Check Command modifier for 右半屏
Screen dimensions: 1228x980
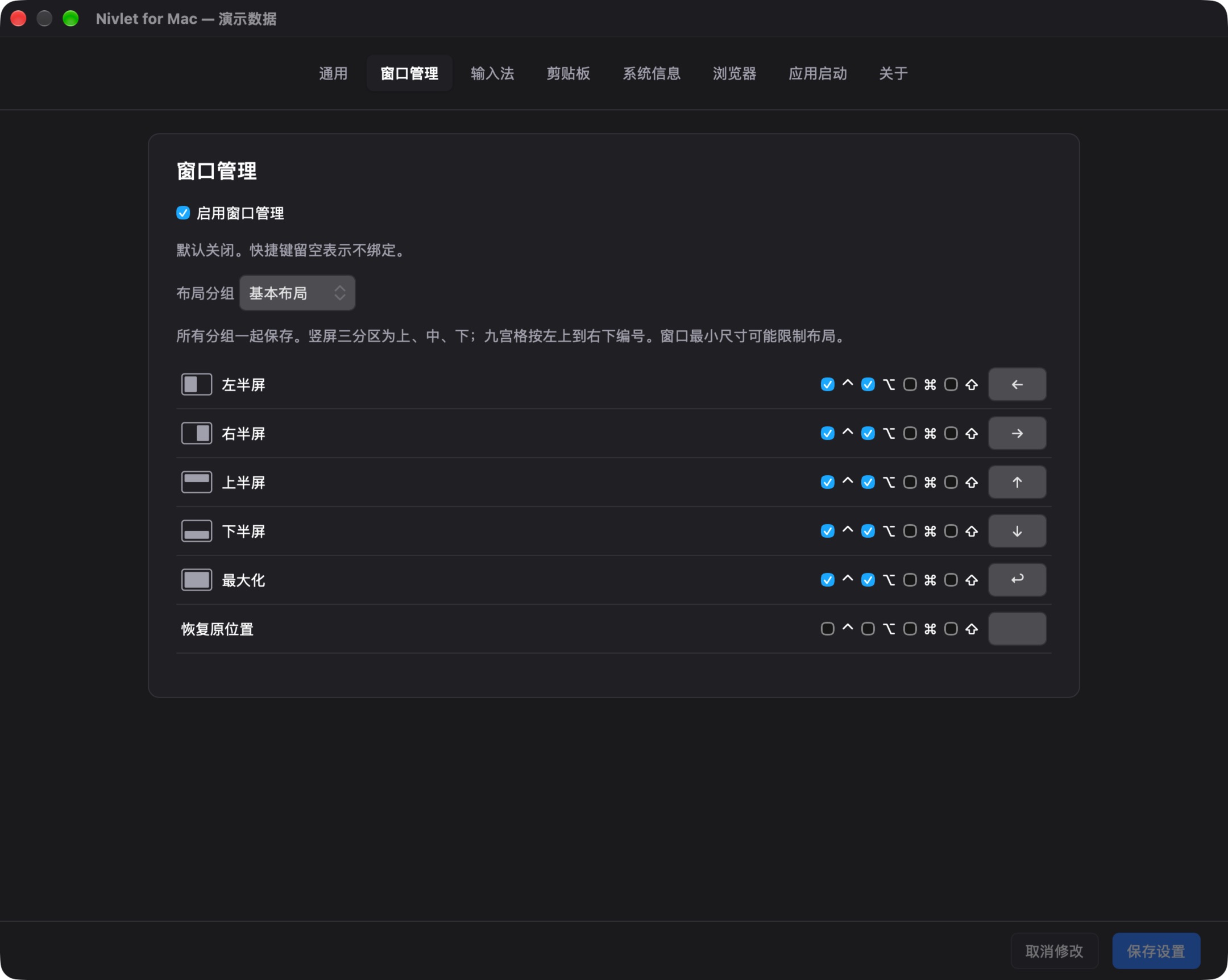pos(910,433)
